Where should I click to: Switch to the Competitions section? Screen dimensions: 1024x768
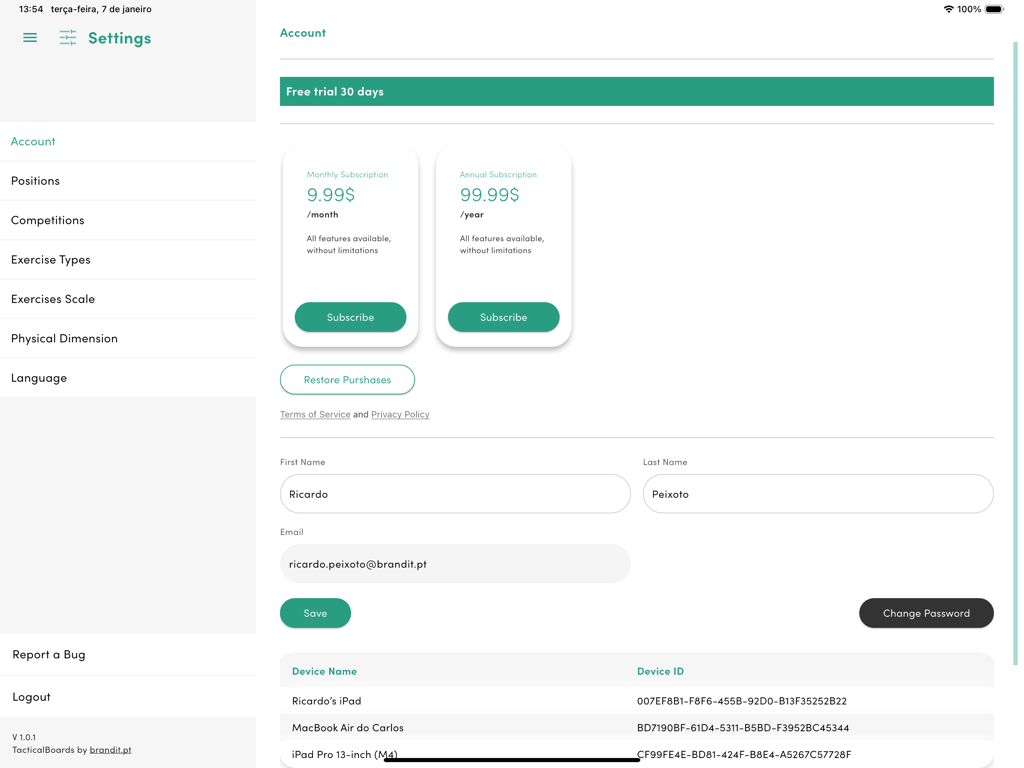(x=47, y=220)
